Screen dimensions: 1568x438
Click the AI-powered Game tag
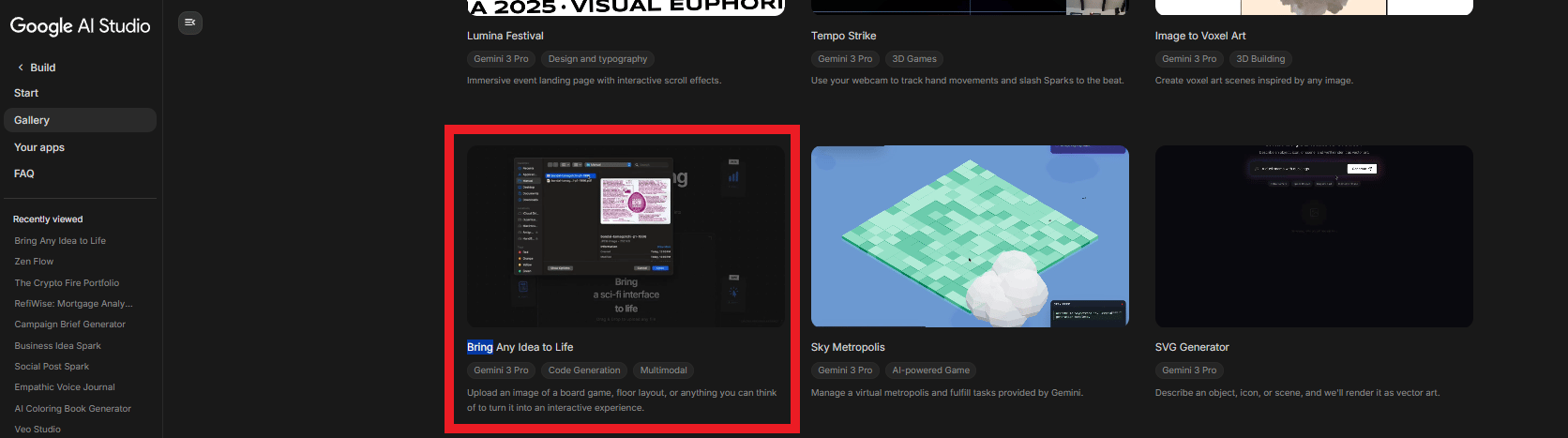coord(931,370)
